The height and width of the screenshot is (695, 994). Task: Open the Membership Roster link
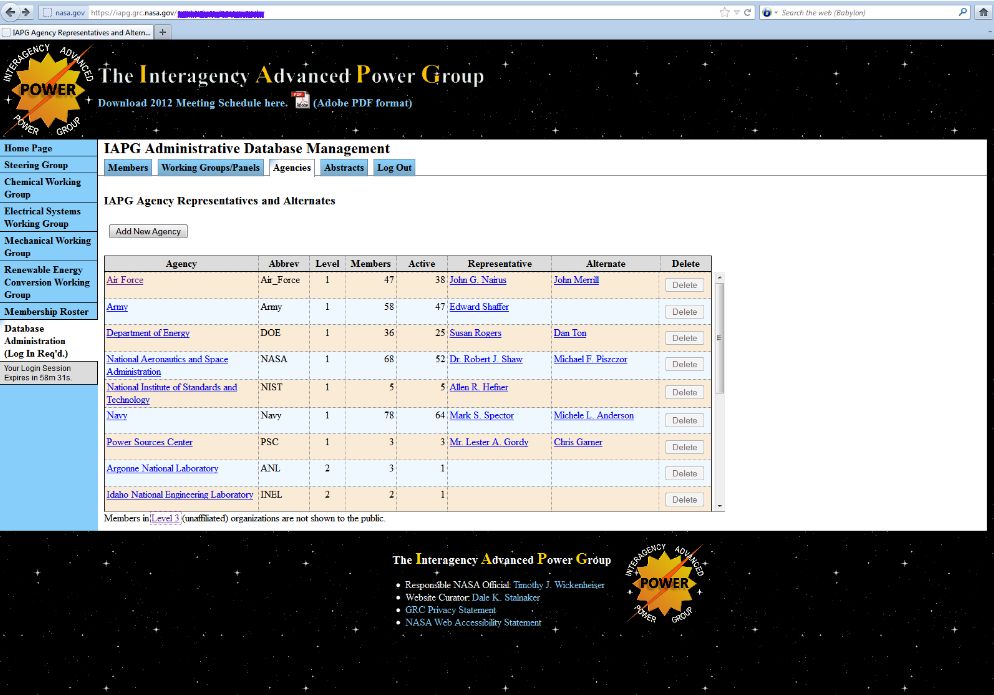pos(48,311)
